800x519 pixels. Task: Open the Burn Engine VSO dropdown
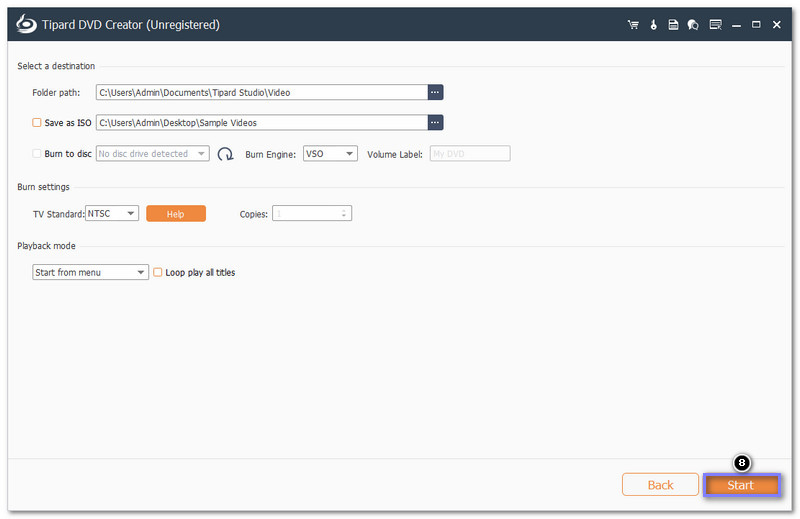[330, 154]
